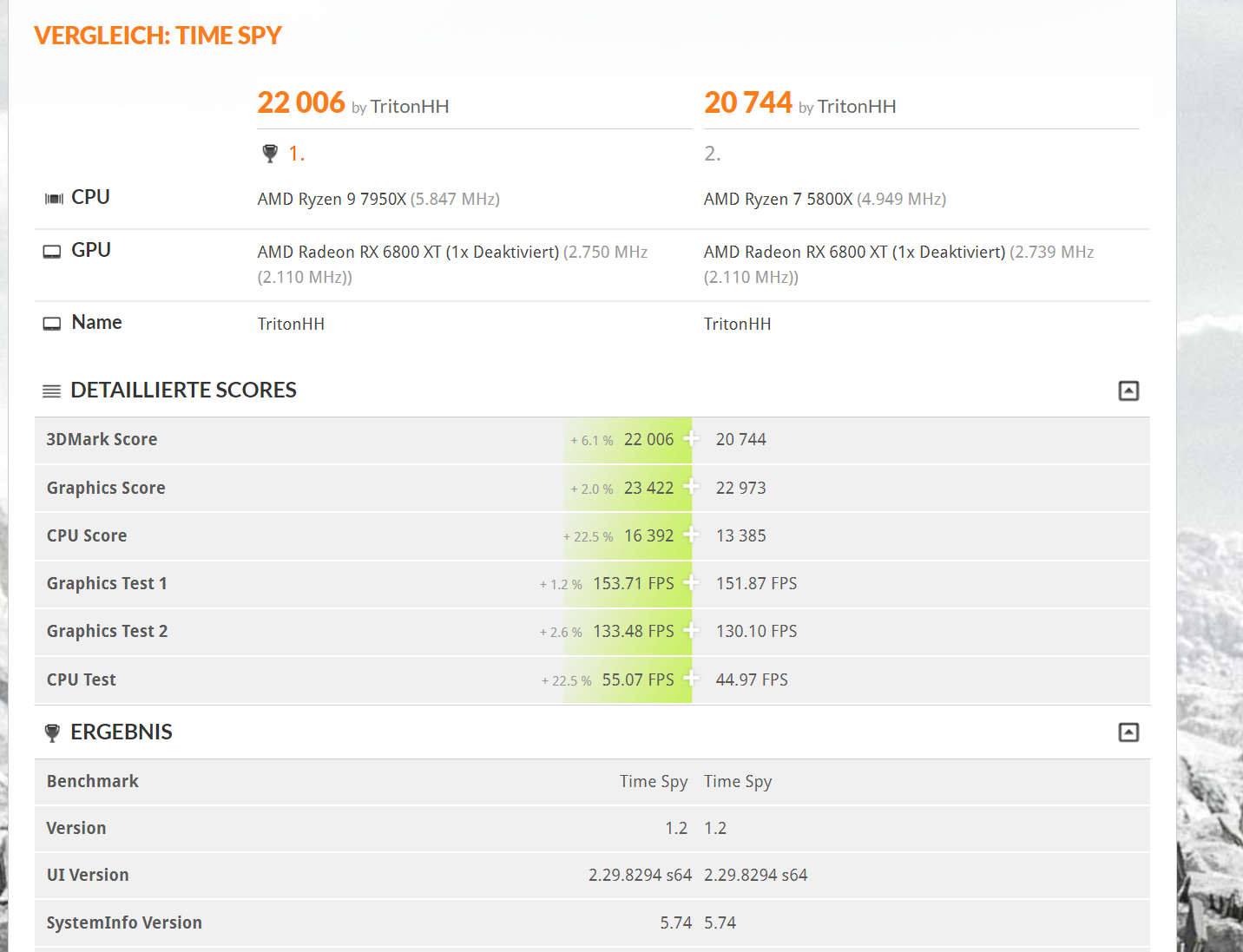This screenshot has width=1243, height=952.
Task: Click TritonHH in the Name row under the second result
Action: point(738,324)
